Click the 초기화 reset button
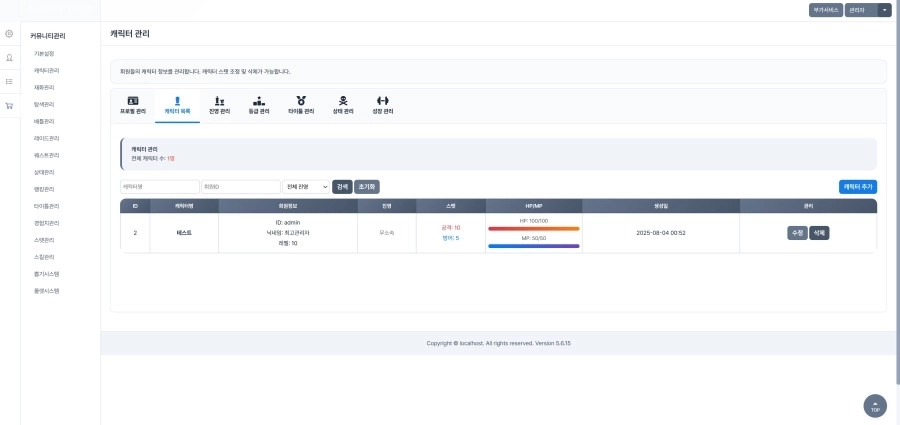The height and width of the screenshot is (425, 900). (367, 187)
